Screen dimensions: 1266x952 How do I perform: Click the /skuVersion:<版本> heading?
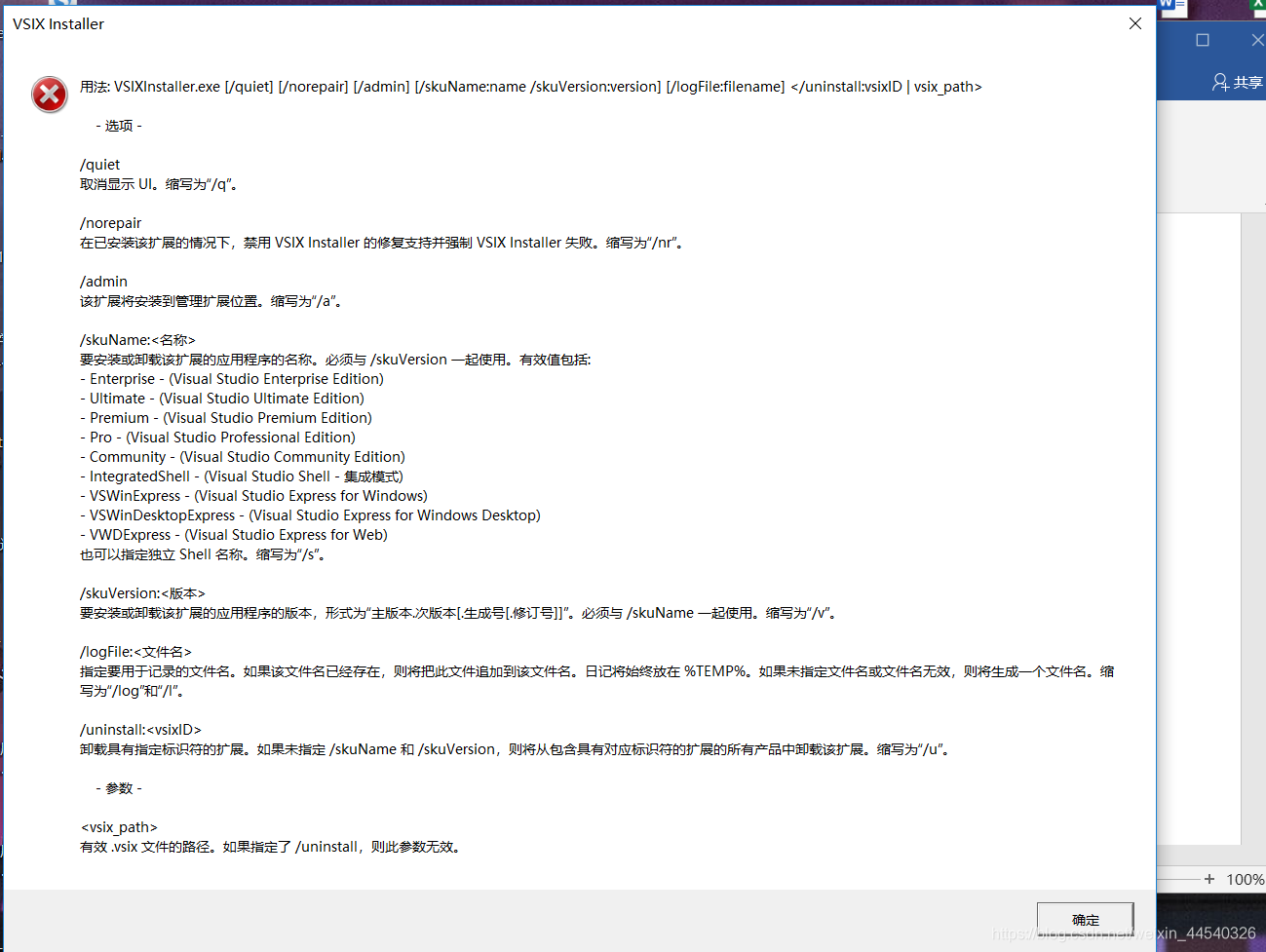pos(142,593)
